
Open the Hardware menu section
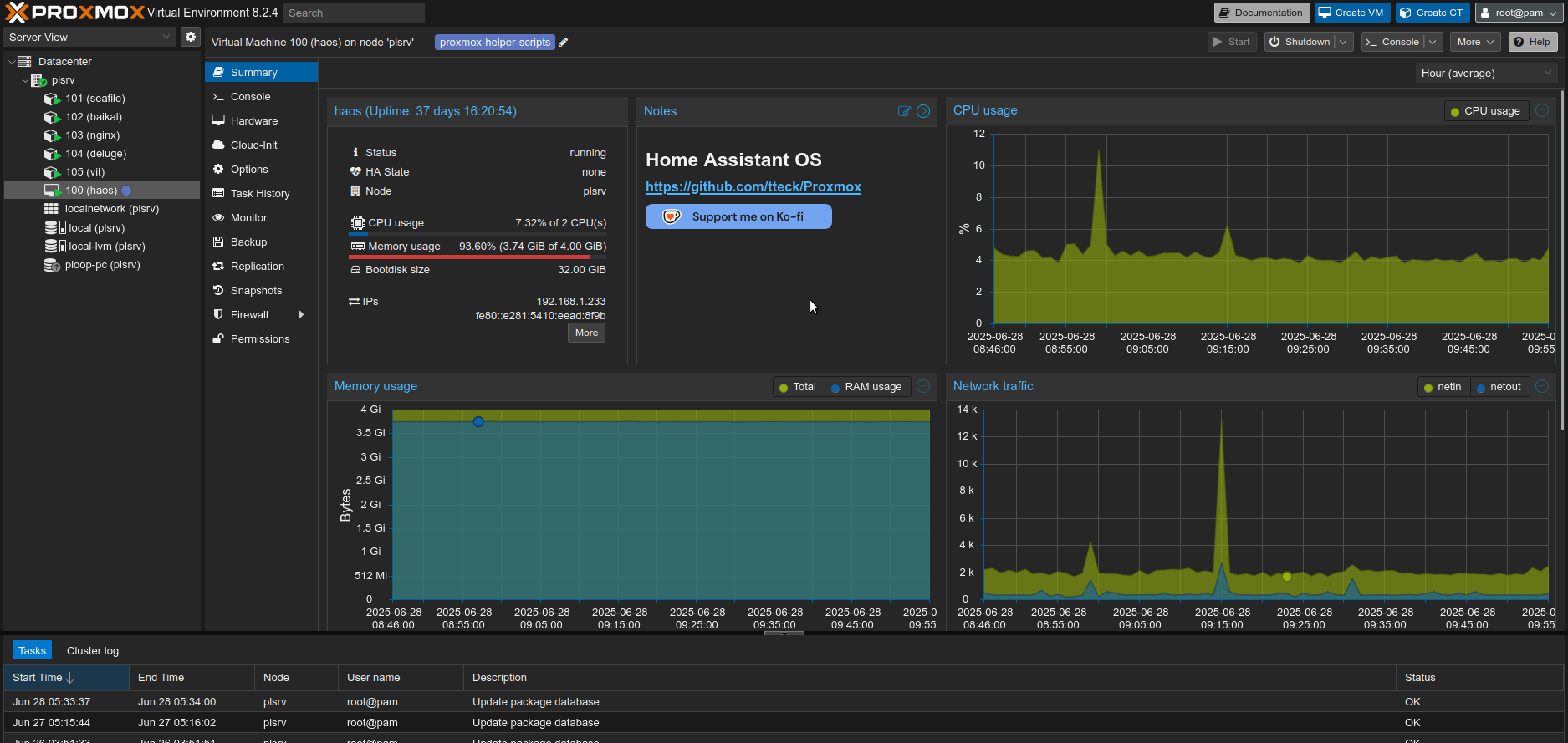[253, 121]
